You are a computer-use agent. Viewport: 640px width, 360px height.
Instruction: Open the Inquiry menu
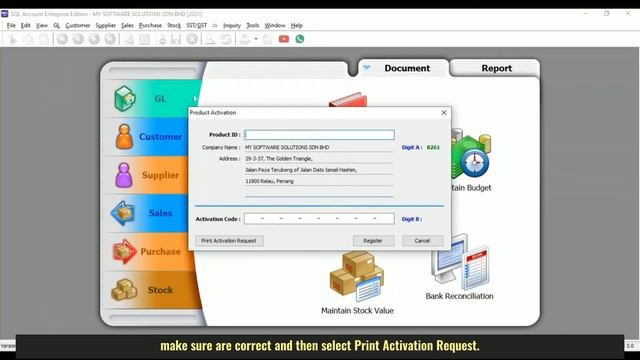(x=232, y=25)
